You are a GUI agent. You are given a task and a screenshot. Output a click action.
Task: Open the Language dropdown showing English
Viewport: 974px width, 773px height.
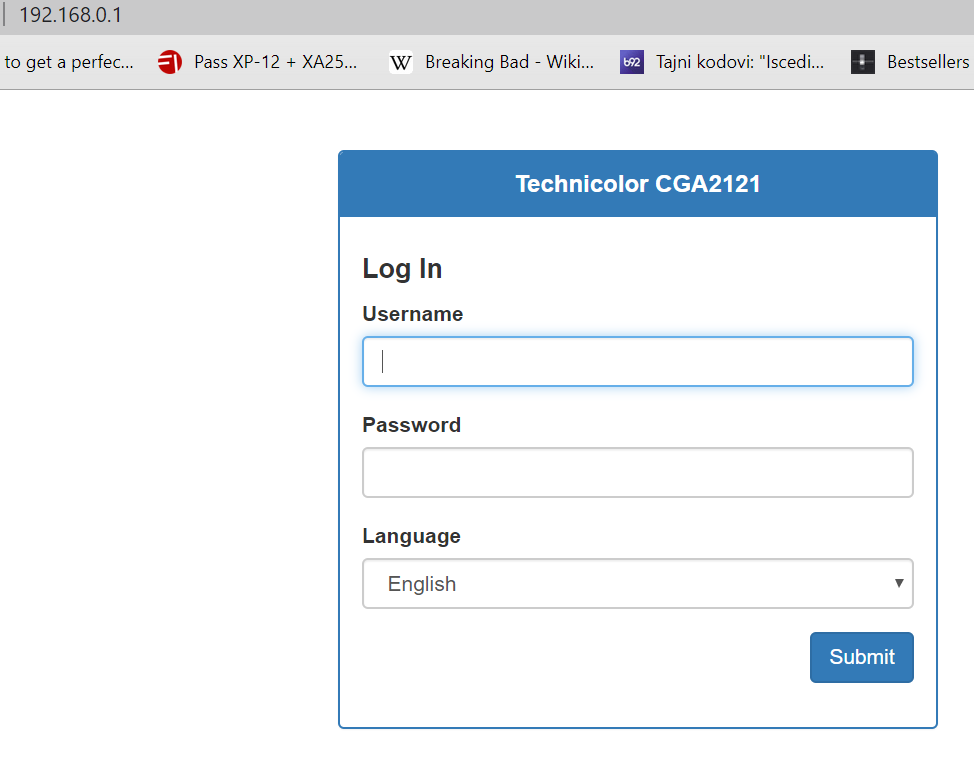coord(637,583)
